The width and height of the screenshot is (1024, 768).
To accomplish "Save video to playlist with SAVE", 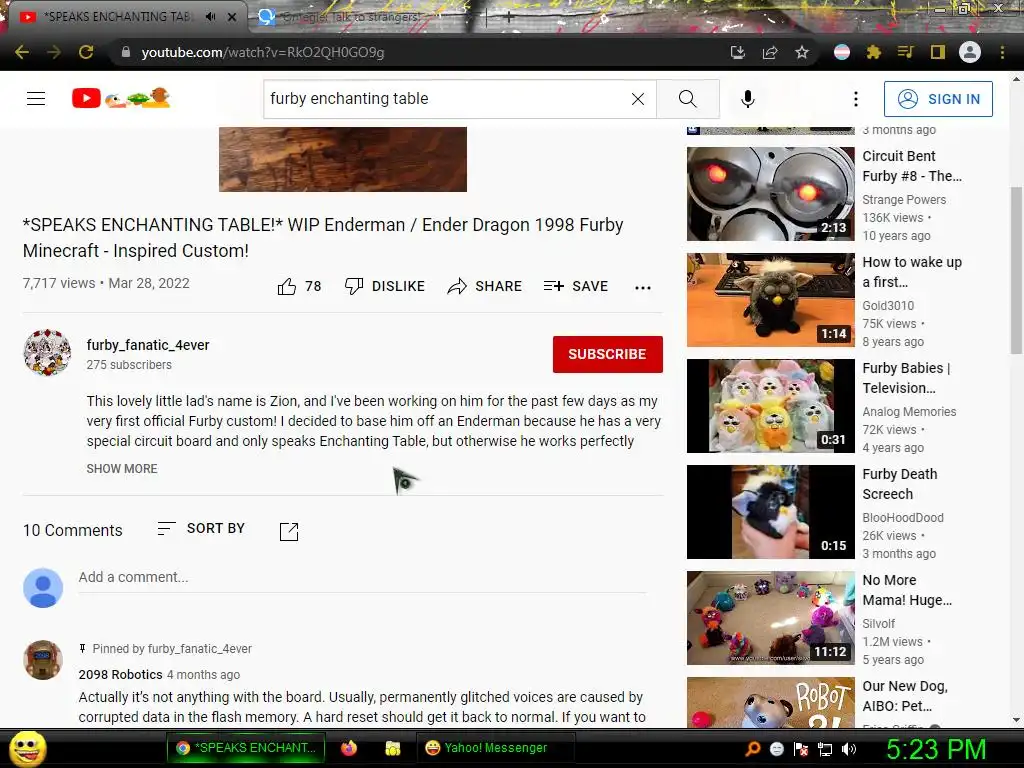I will tap(575, 286).
